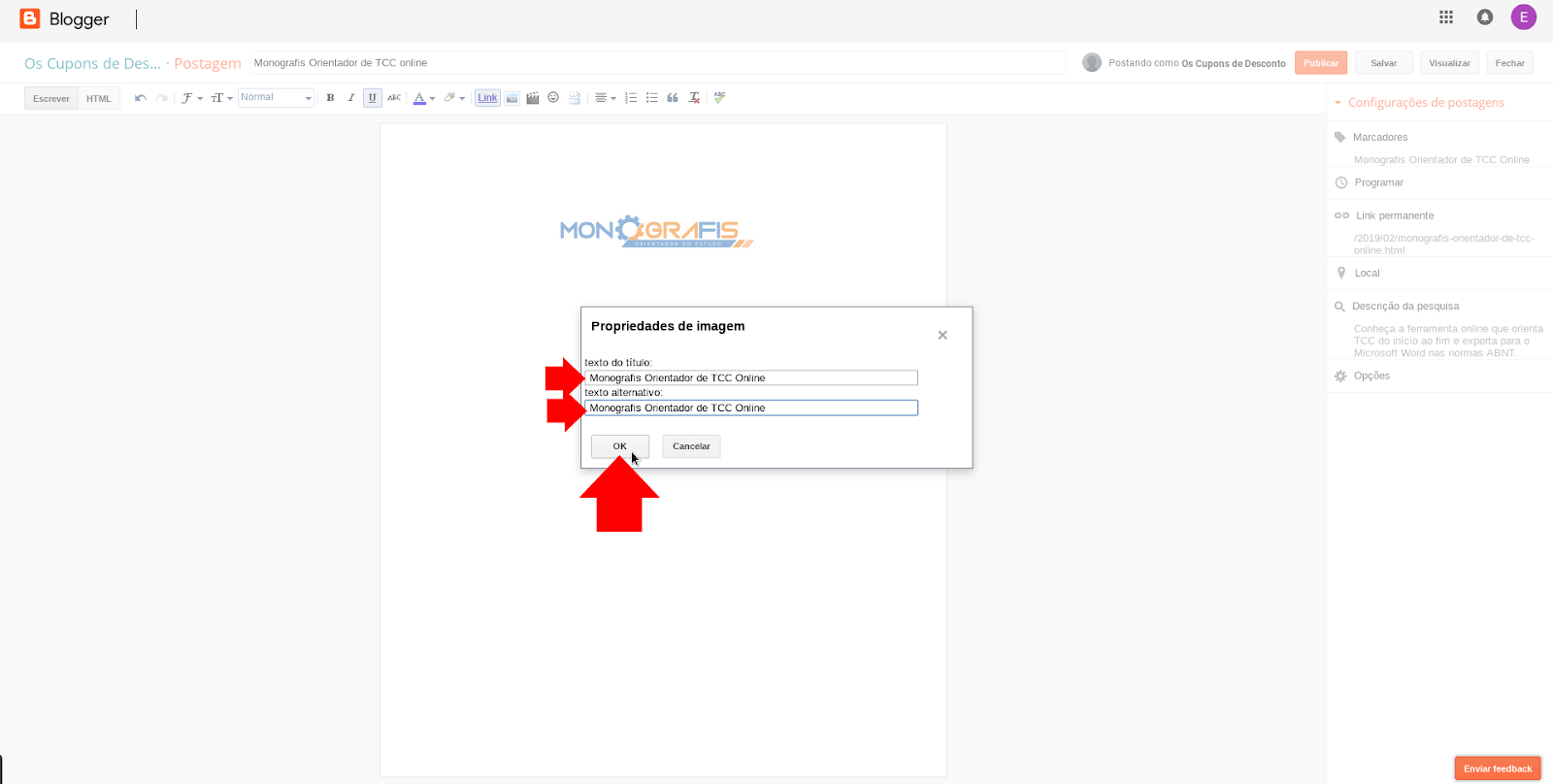The image size is (1553, 784).
Task: Click the Postagem breadcrumb link
Action: (x=208, y=63)
